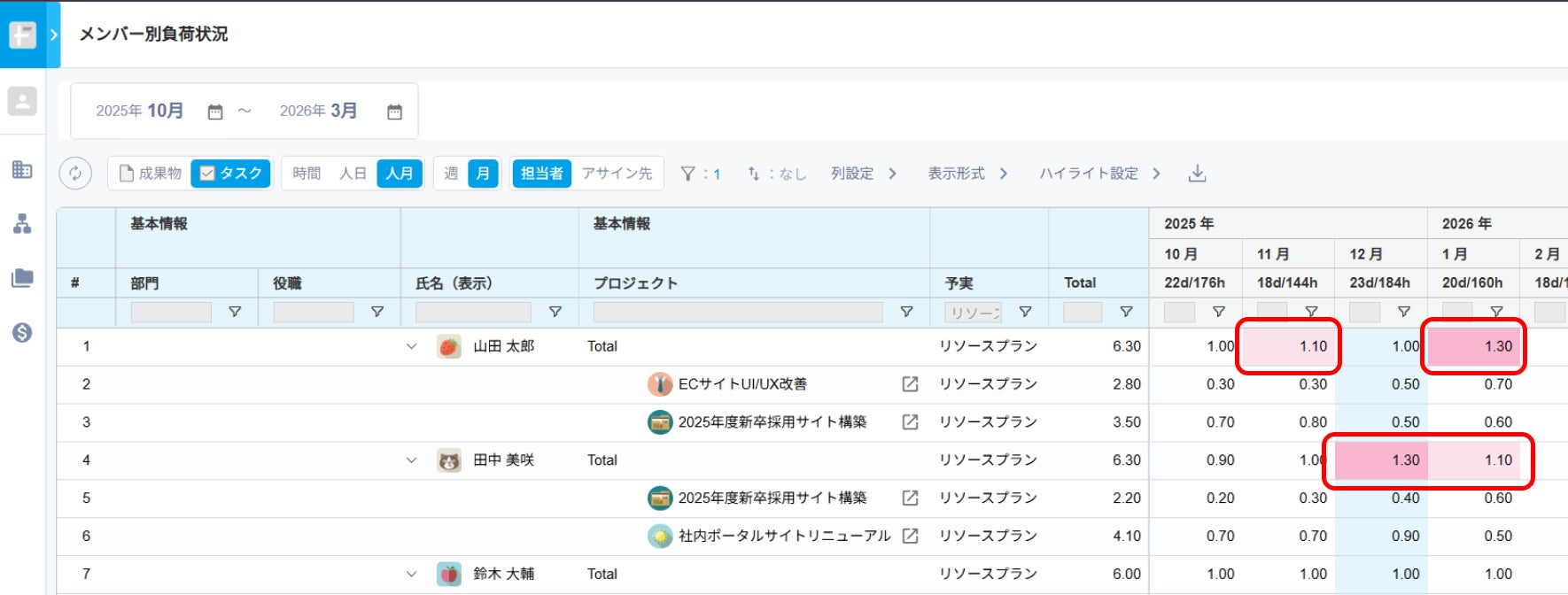
Task: Switch unit to 人月
Action: coord(400,173)
